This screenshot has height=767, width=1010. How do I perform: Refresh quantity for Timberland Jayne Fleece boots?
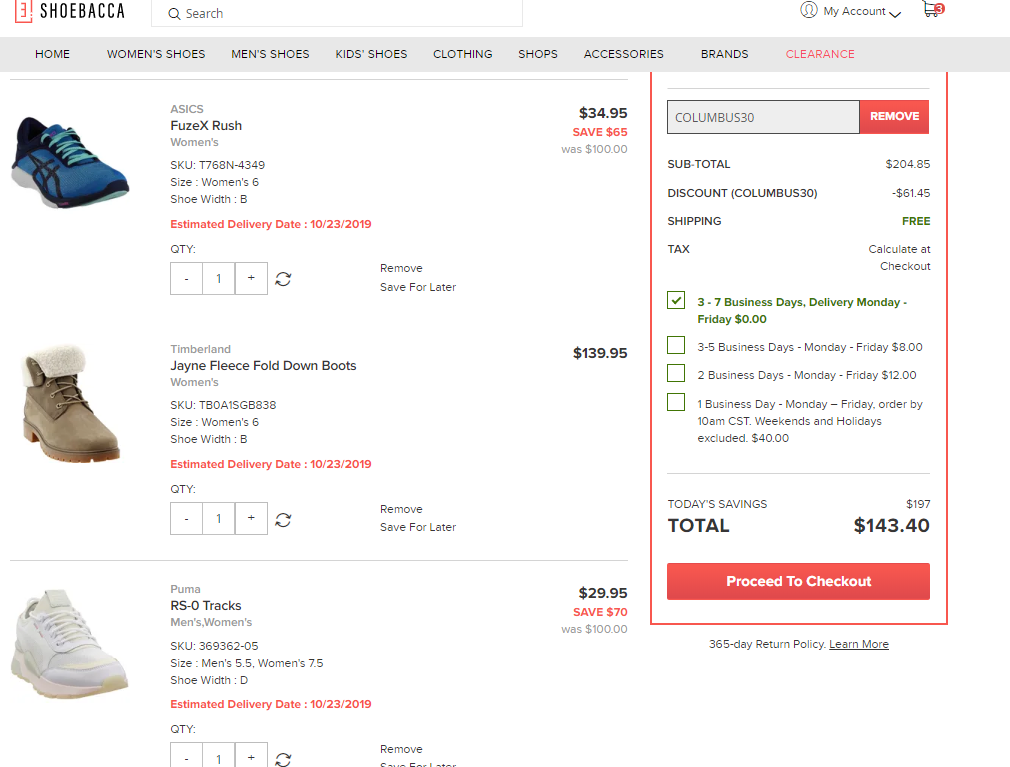[x=283, y=520]
